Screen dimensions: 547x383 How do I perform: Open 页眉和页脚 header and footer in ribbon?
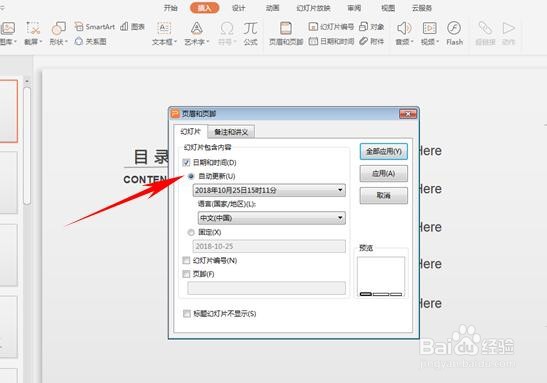pyautogui.click(x=286, y=33)
